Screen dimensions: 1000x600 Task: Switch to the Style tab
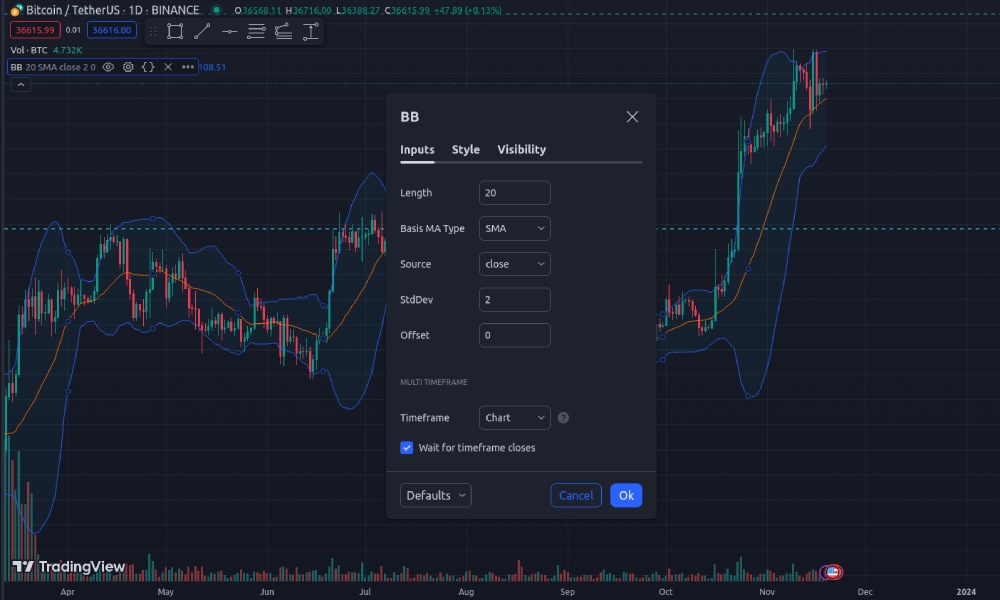tap(466, 149)
